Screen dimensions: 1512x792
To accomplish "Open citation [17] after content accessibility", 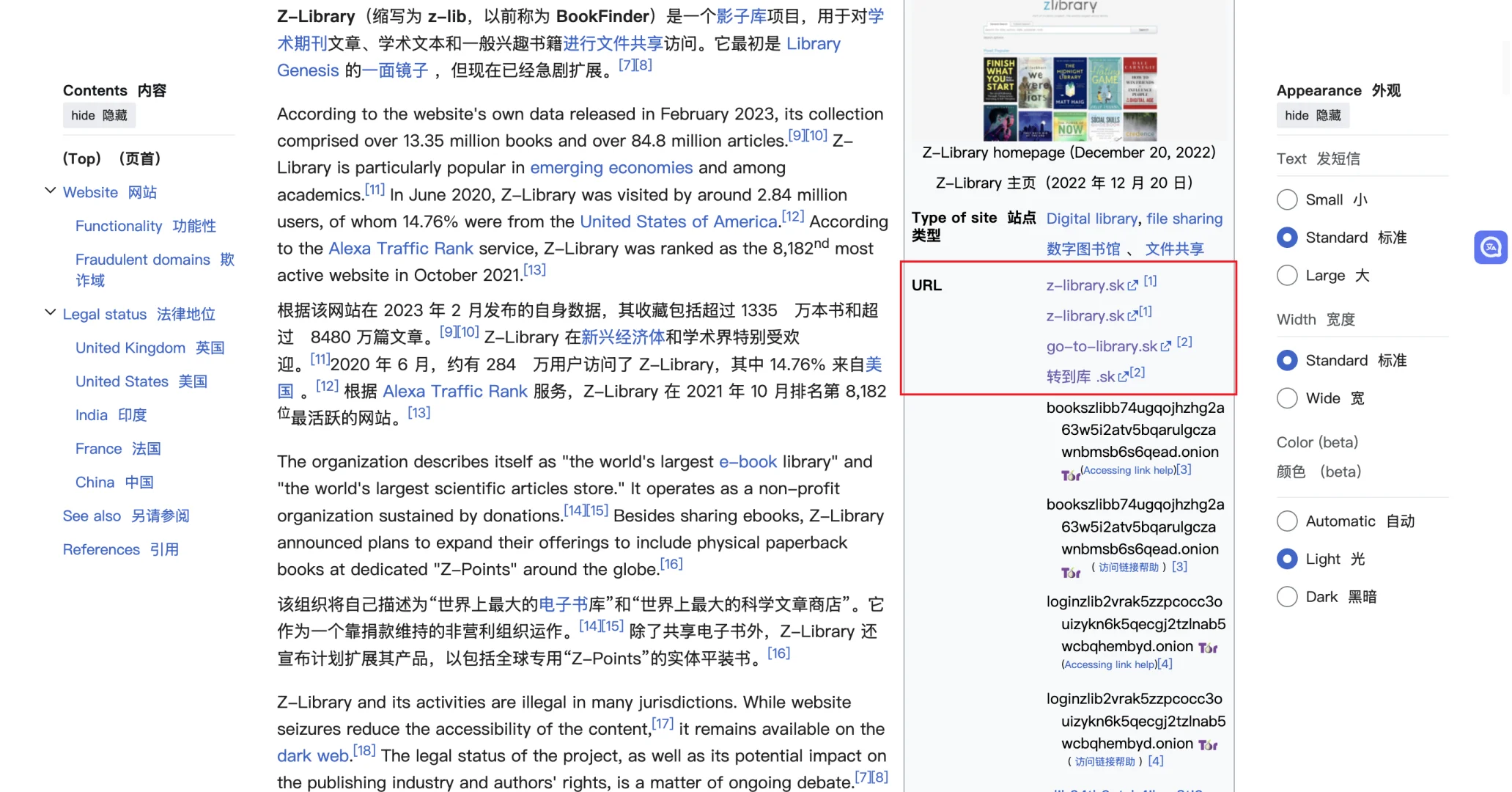I will 663,724.
